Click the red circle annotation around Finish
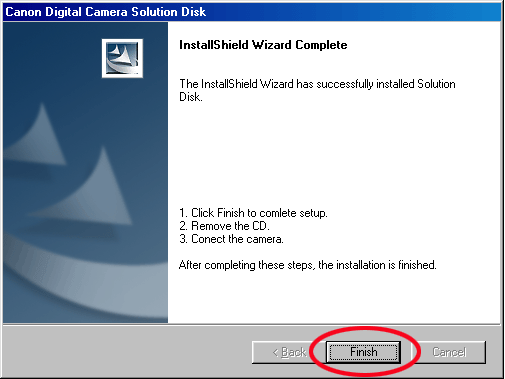Viewport: 505px width, 379px height. pos(365,351)
